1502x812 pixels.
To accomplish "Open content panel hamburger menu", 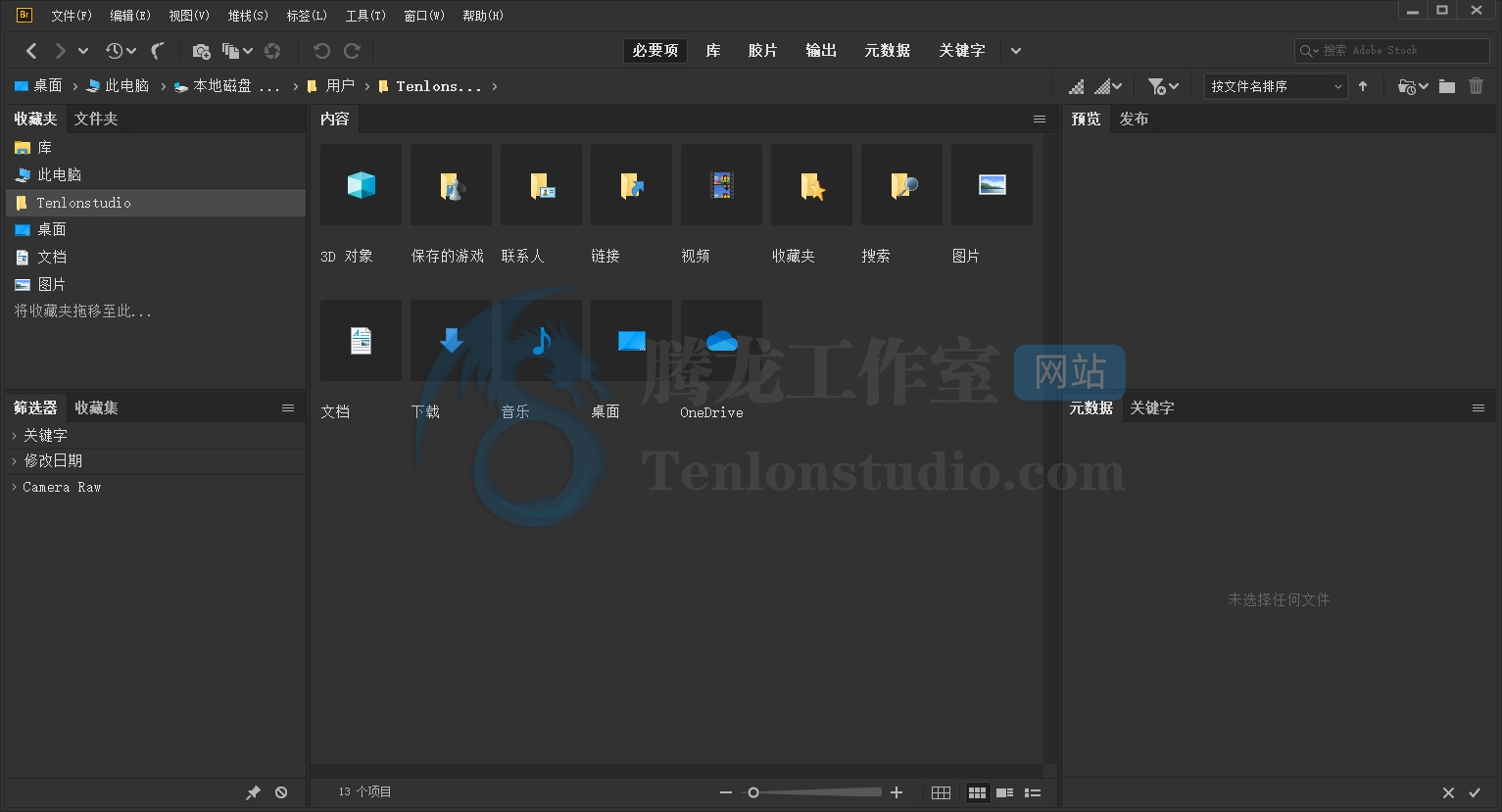I will 1040,119.
